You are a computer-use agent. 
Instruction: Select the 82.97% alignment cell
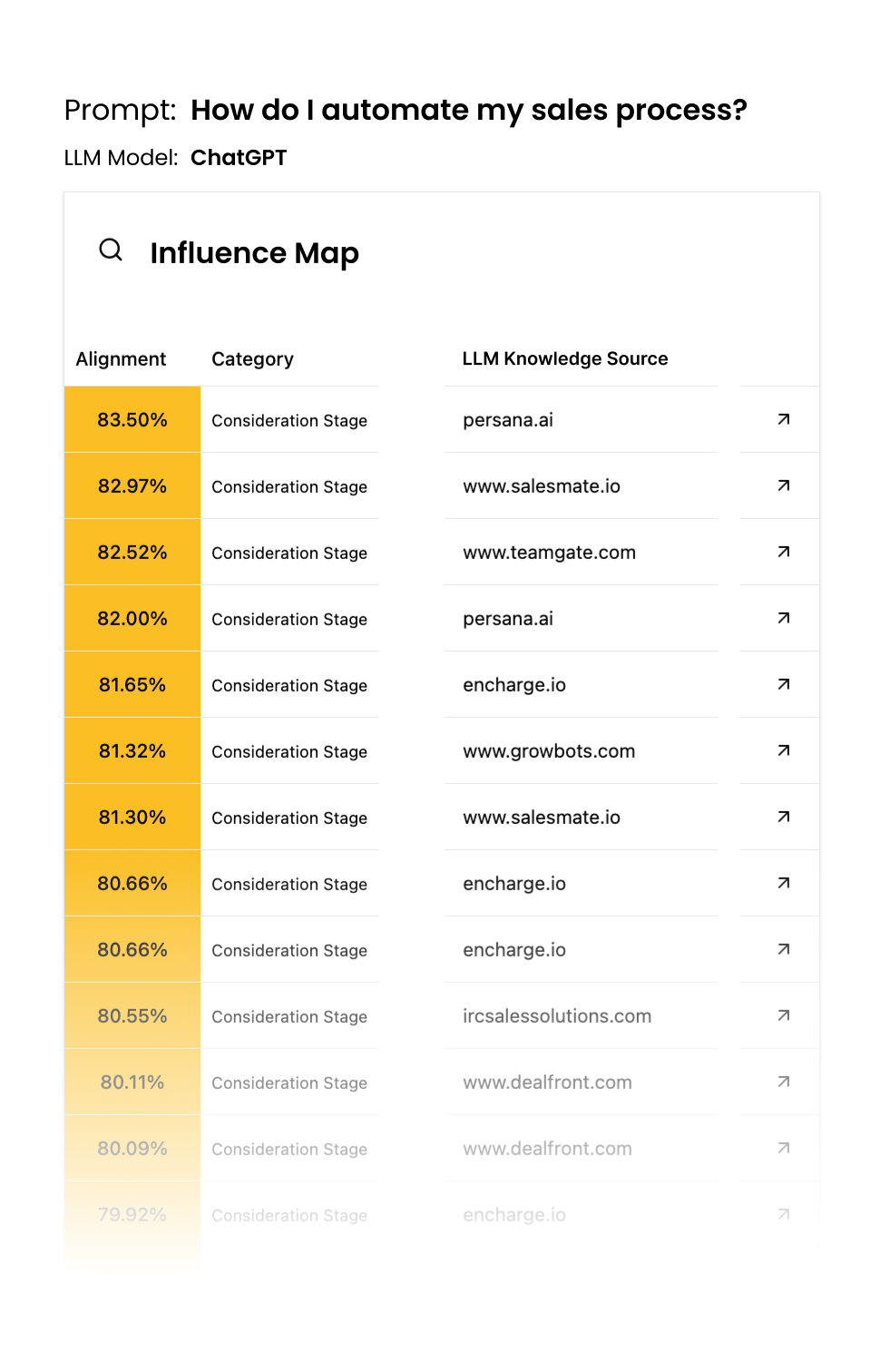coord(132,485)
